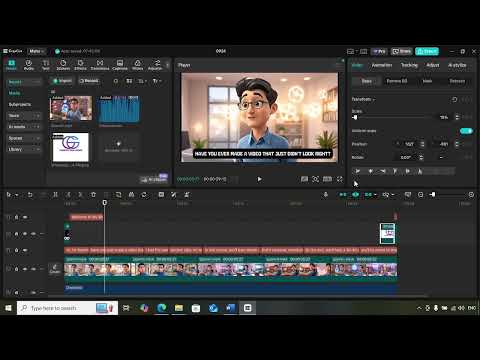Click the microphone voiceover icon

pos(326,195)
